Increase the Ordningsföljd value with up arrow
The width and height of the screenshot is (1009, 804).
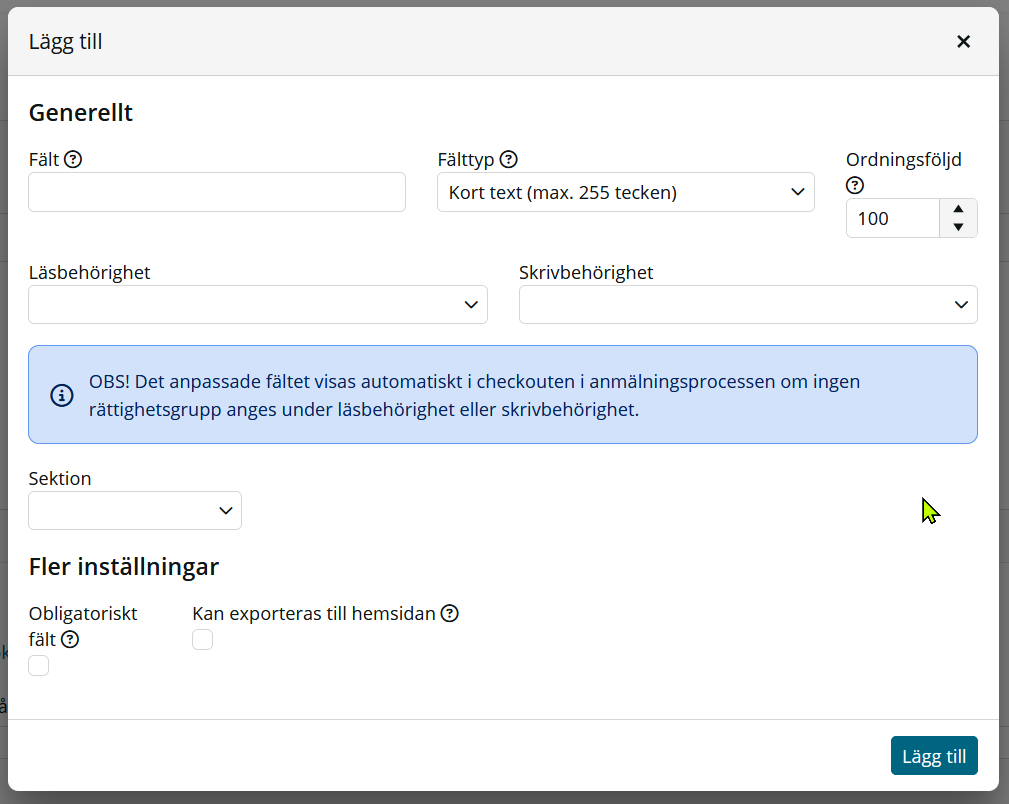pos(958,209)
